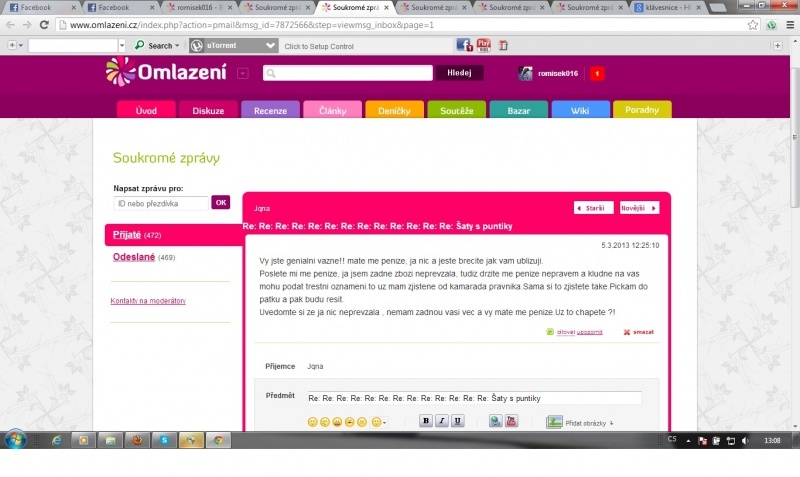Viewport: 800px width, 477px height.
Task: Click the Omlazení logo
Action: point(167,72)
